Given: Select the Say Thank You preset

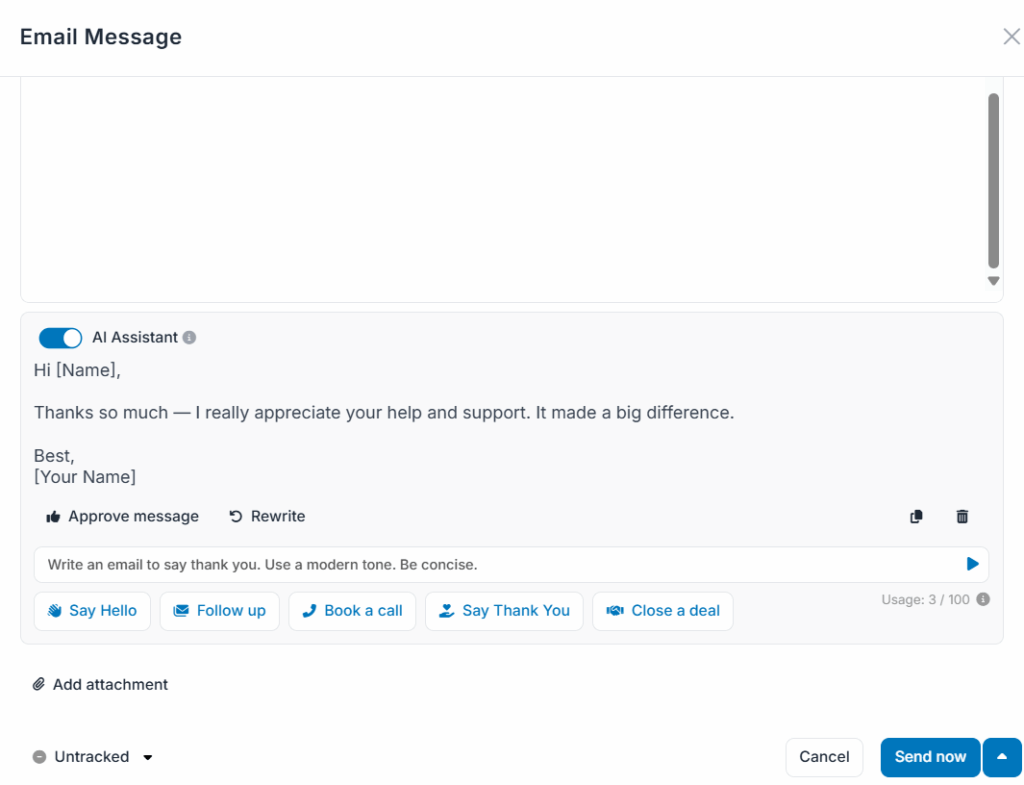Looking at the screenshot, I should 503,611.
